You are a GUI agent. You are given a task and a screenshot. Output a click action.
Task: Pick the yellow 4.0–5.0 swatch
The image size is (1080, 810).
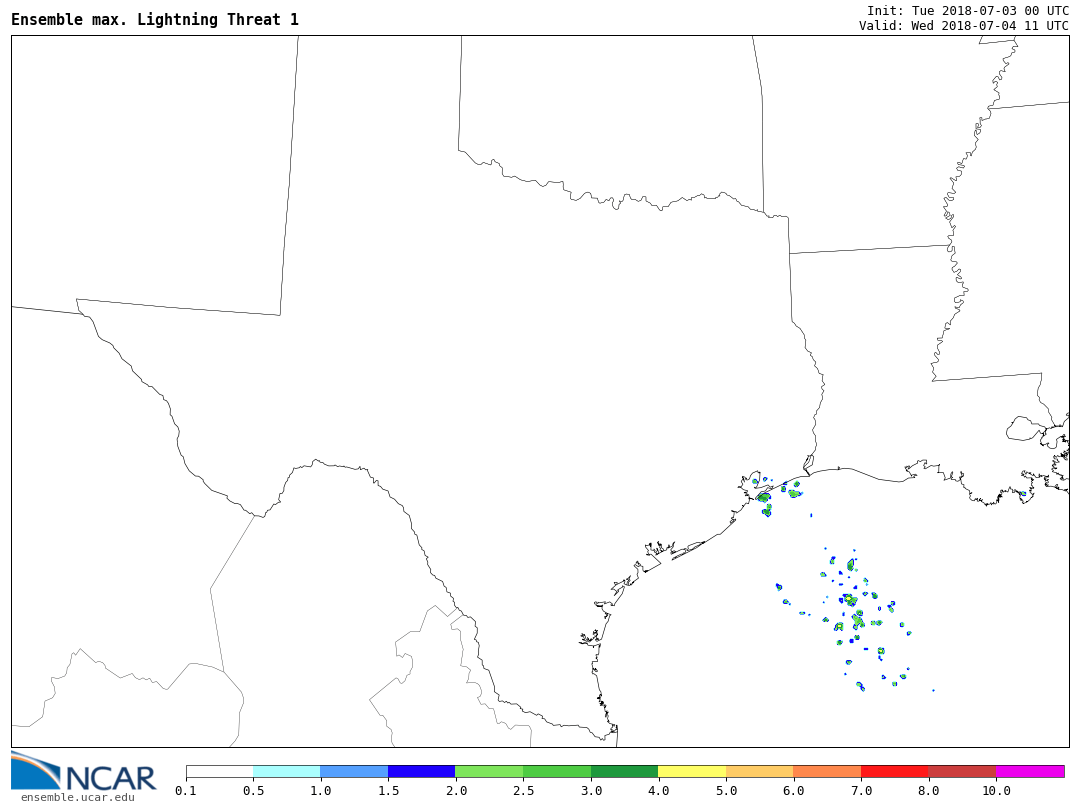[x=692, y=771]
